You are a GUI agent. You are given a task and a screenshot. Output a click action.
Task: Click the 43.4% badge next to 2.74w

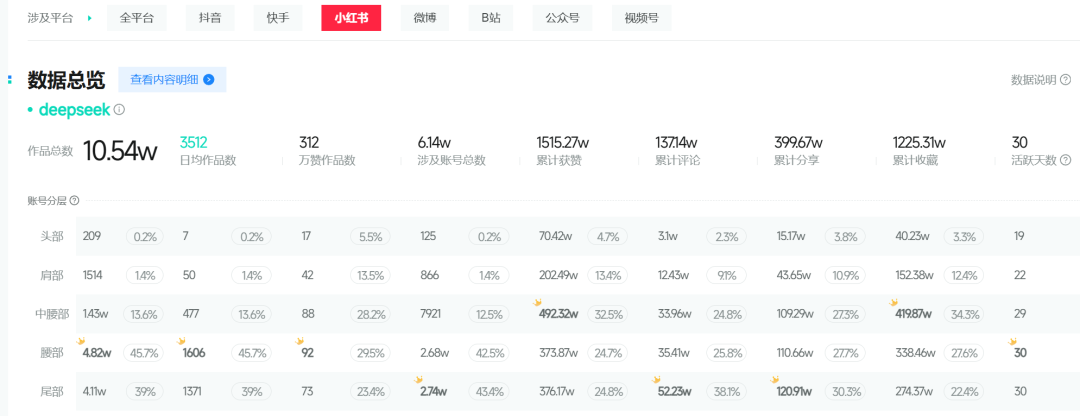coord(490,391)
